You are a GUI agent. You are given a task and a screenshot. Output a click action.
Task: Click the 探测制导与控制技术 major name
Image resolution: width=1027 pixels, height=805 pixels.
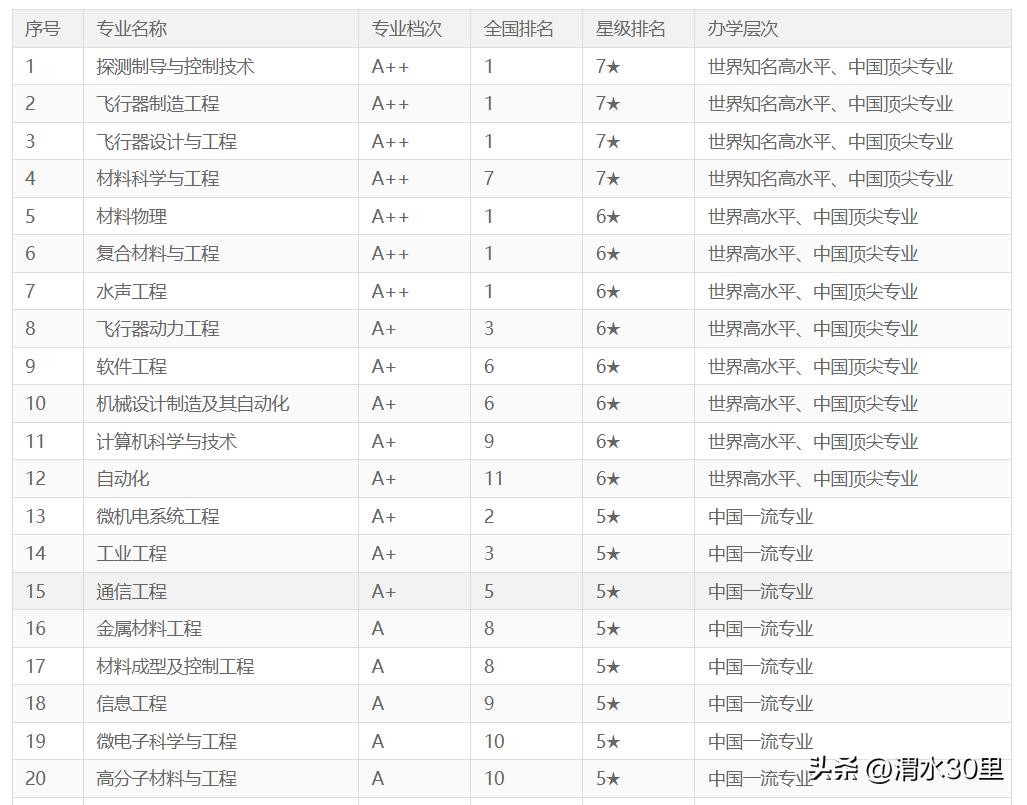(175, 67)
